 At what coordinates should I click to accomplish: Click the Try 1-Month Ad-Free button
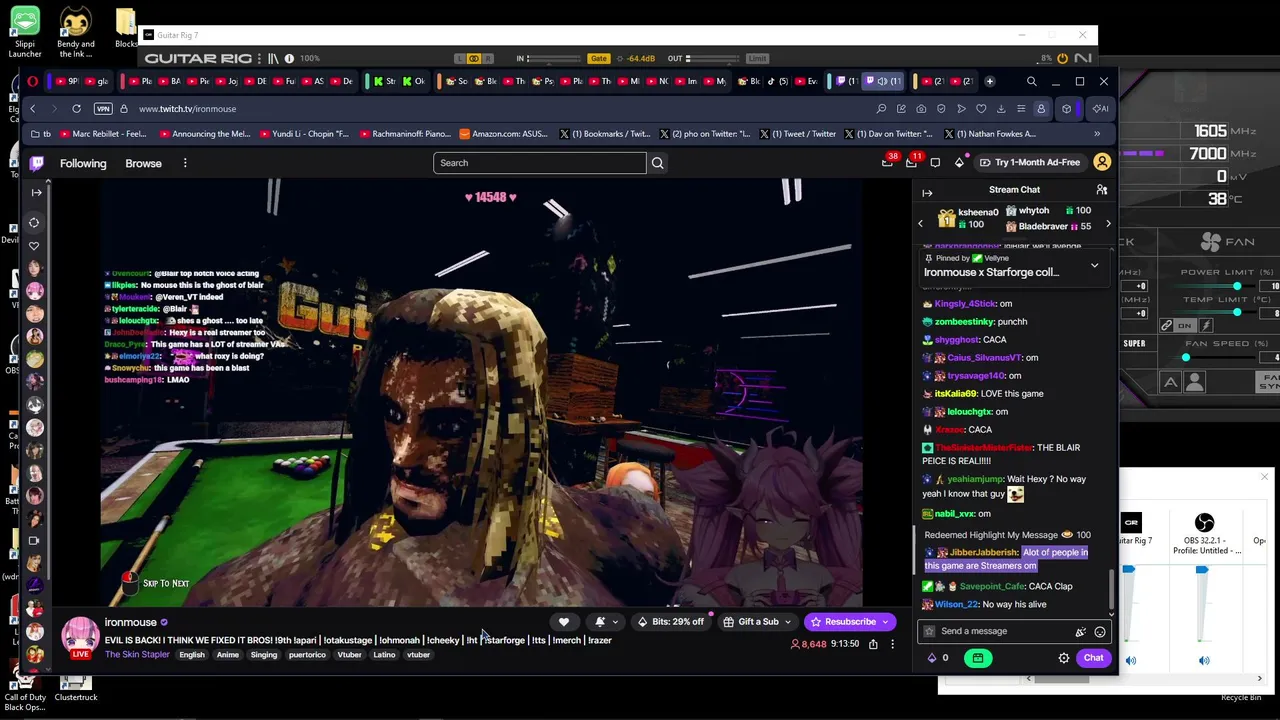pos(1030,162)
